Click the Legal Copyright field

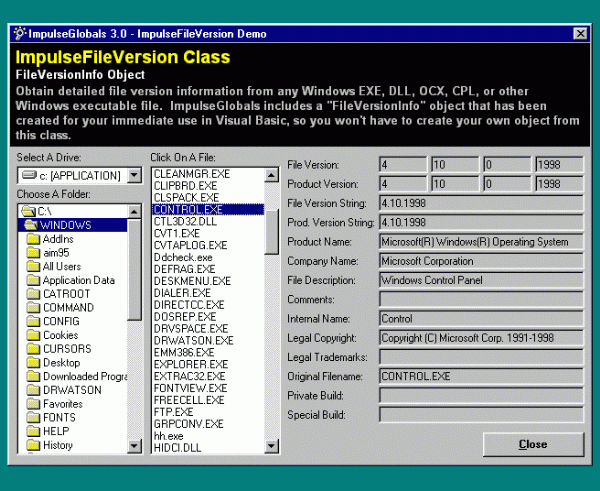[x=481, y=338]
